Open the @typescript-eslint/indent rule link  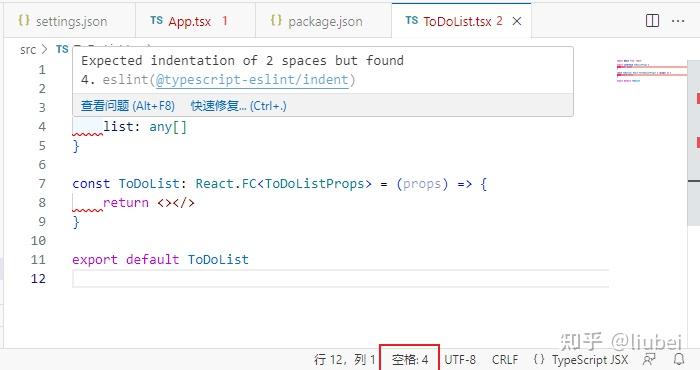(252, 80)
